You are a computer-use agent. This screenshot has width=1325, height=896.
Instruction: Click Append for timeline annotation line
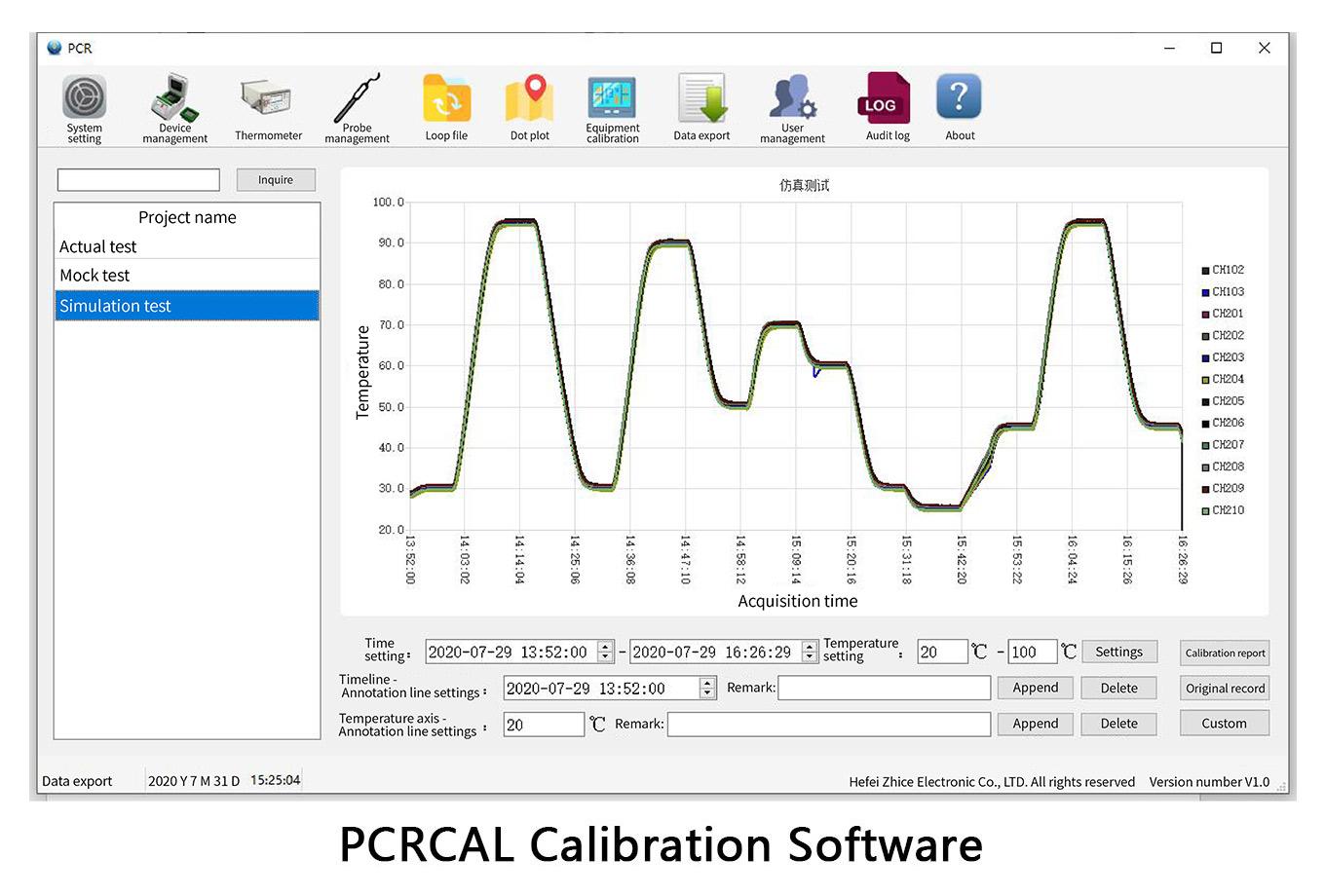[1035, 689]
